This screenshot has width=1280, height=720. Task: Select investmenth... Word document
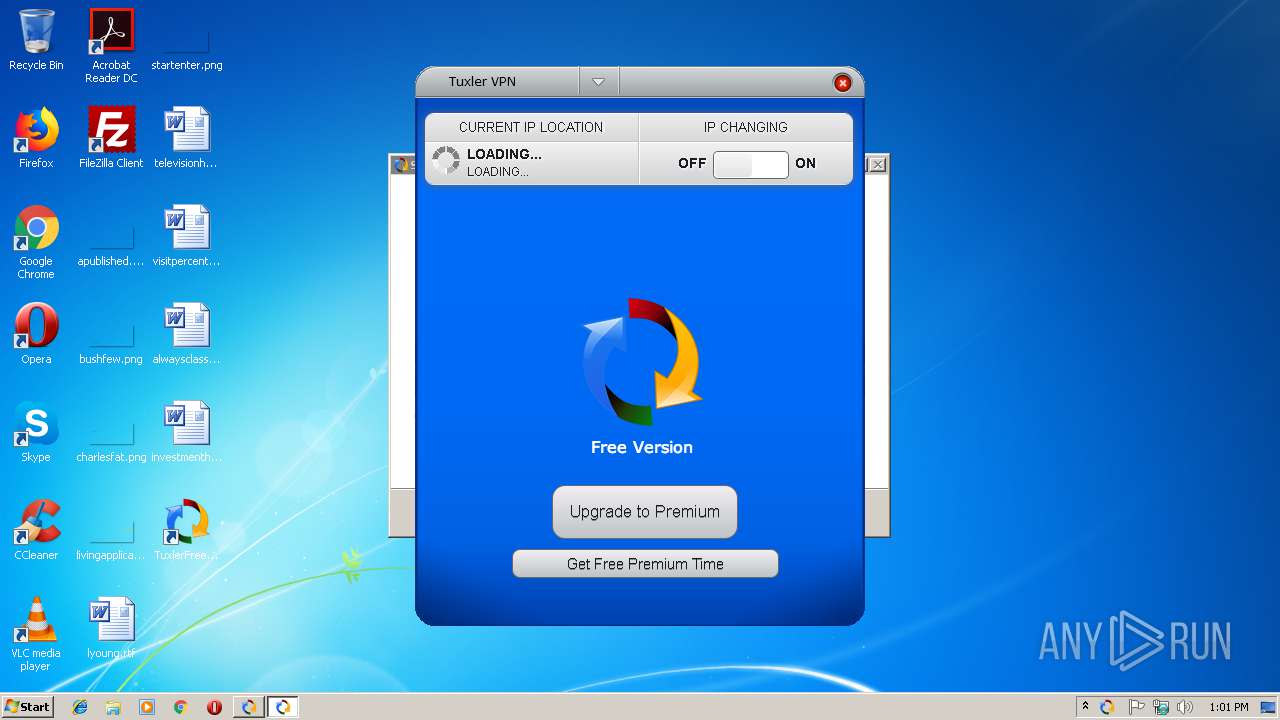click(186, 433)
